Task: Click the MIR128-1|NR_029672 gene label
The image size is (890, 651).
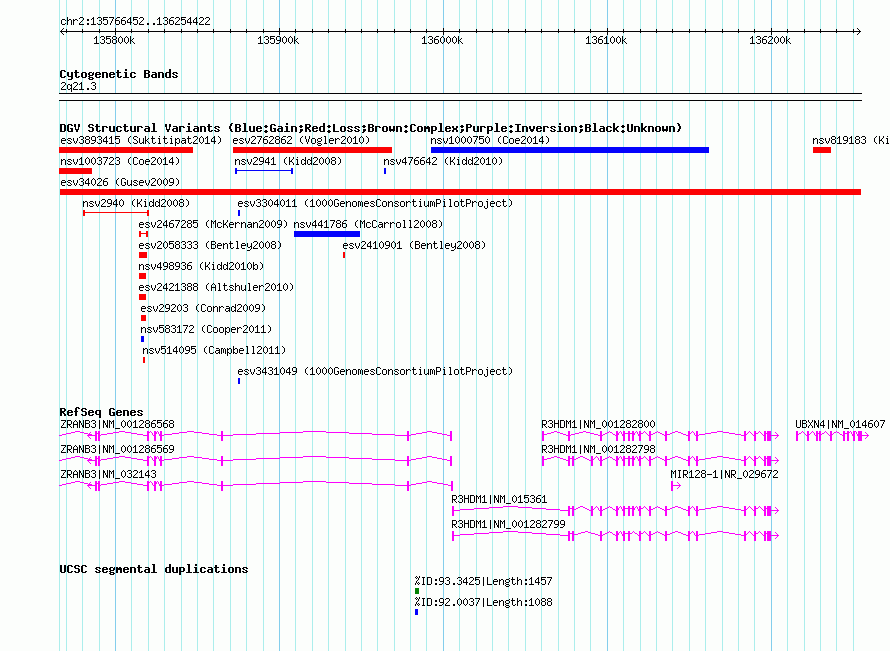Action: coord(724,474)
